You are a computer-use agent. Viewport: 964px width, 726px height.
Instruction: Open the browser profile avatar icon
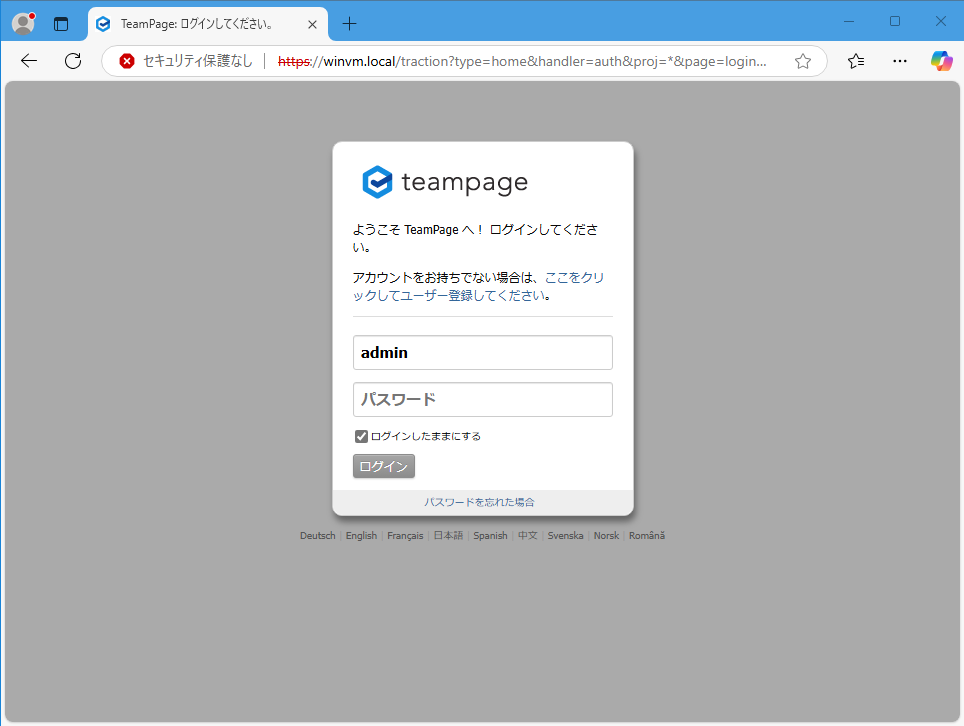[23, 23]
